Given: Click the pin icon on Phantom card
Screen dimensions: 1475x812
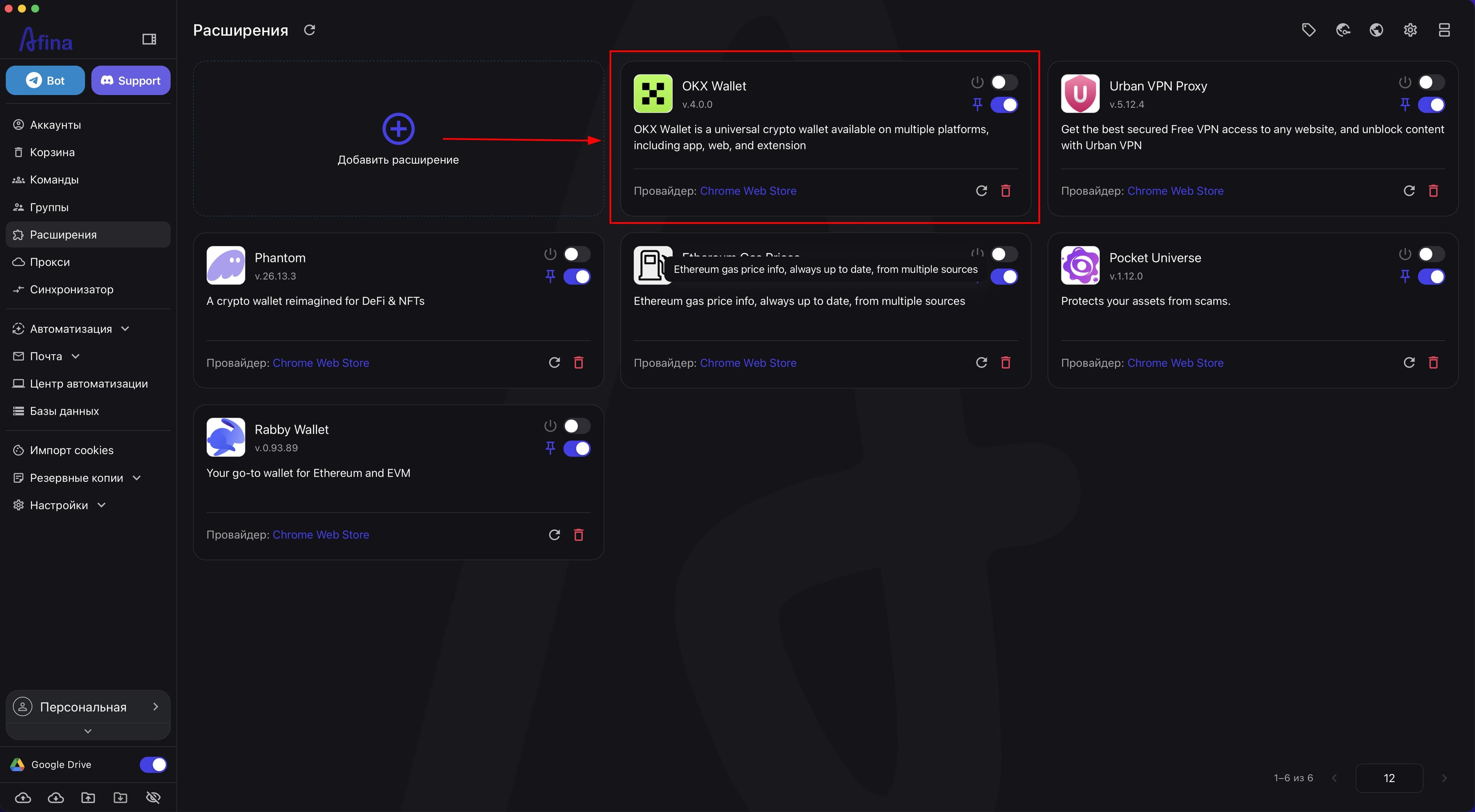Looking at the screenshot, I should [550, 277].
